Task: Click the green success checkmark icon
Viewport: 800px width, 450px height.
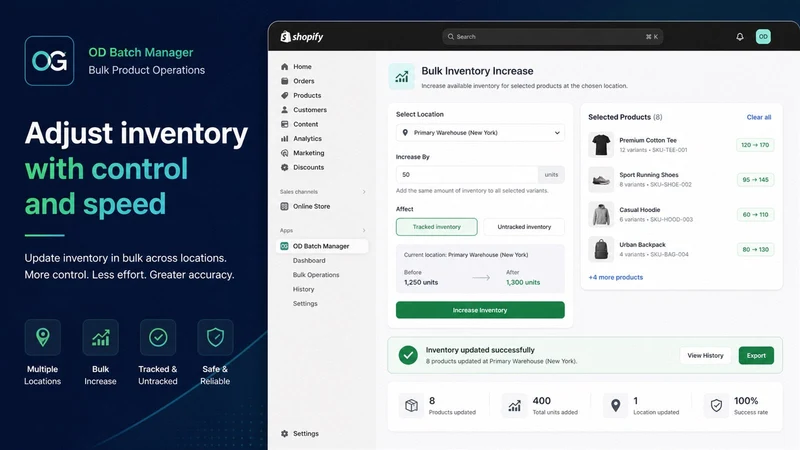Action: point(408,355)
